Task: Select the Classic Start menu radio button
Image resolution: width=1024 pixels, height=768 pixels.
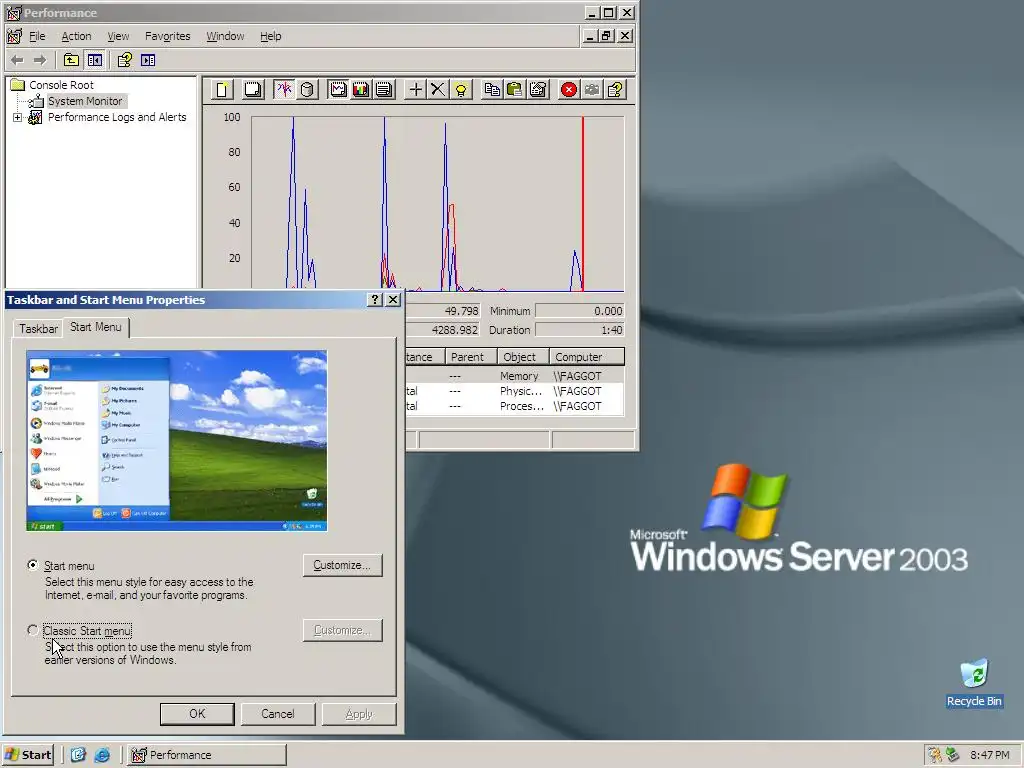Action: click(x=33, y=630)
